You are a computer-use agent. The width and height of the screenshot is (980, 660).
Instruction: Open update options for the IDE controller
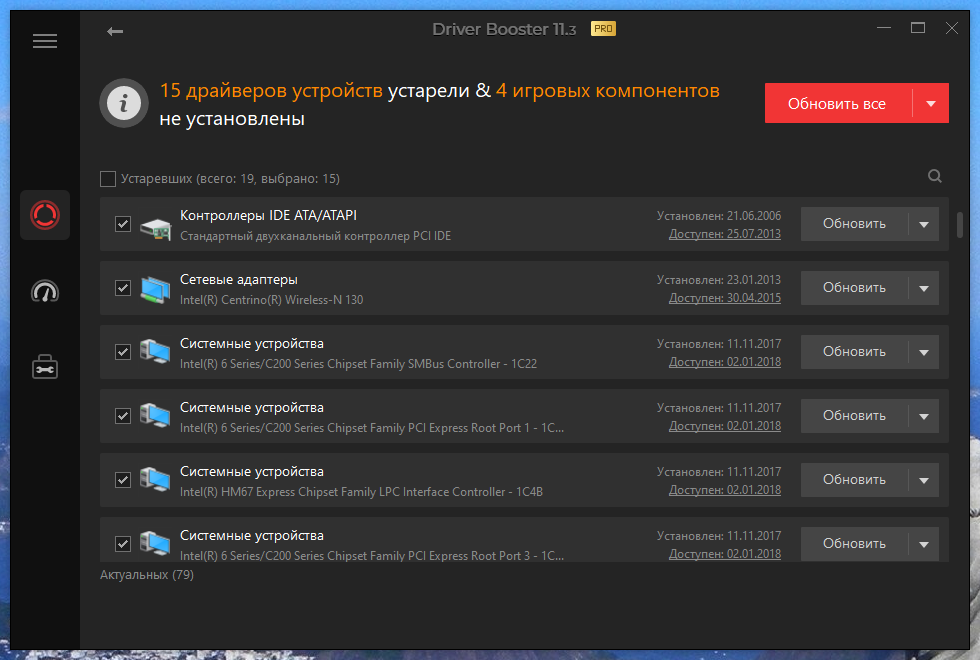924,224
